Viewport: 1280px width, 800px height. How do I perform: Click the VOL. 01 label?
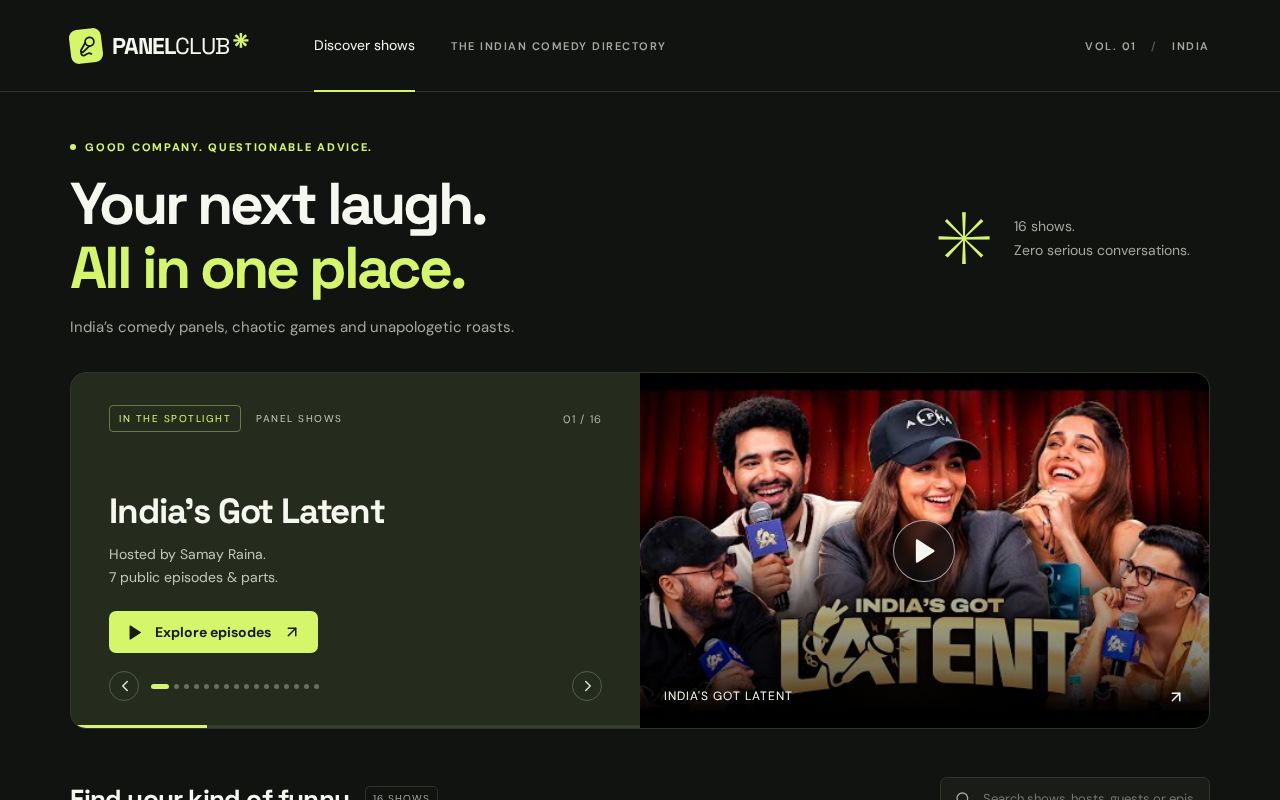1110,46
